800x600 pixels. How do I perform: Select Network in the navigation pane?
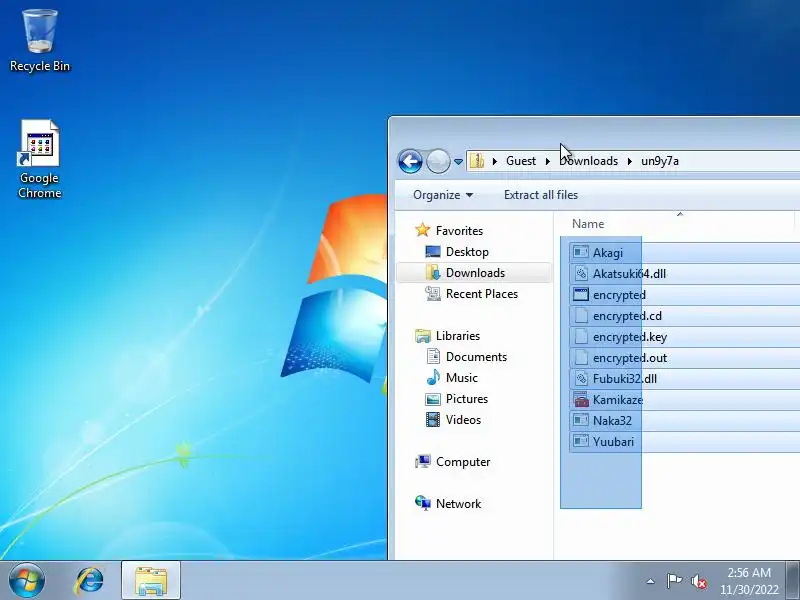[458, 504]
